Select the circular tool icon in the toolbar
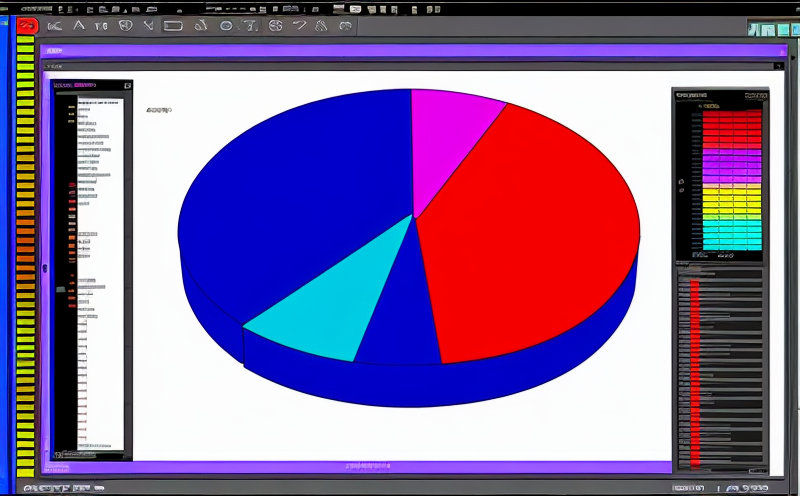 (x=226, y=25)
